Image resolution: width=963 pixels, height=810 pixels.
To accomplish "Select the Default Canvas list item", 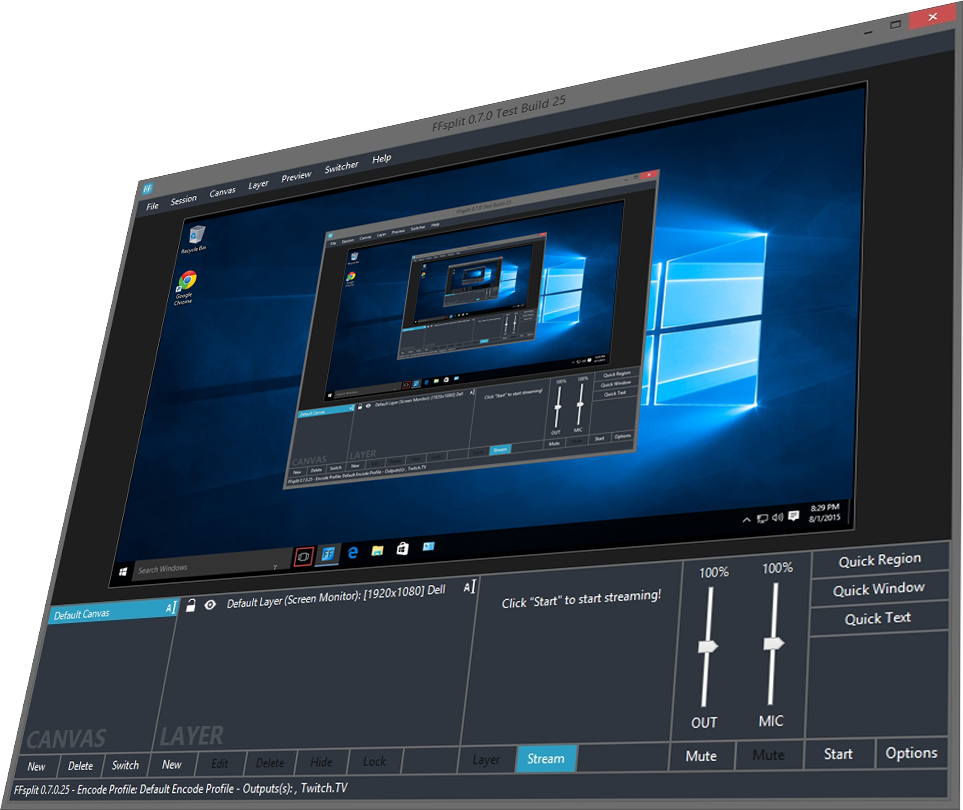I will tap(105, 613).
